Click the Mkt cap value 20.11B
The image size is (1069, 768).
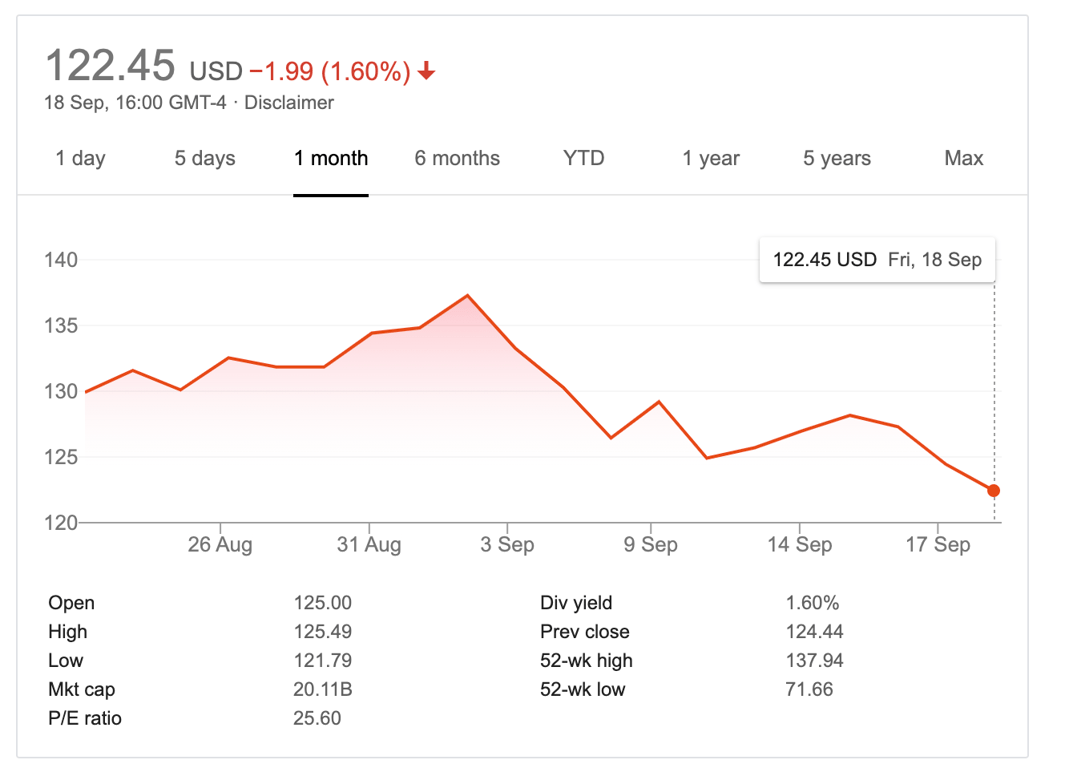324,689
